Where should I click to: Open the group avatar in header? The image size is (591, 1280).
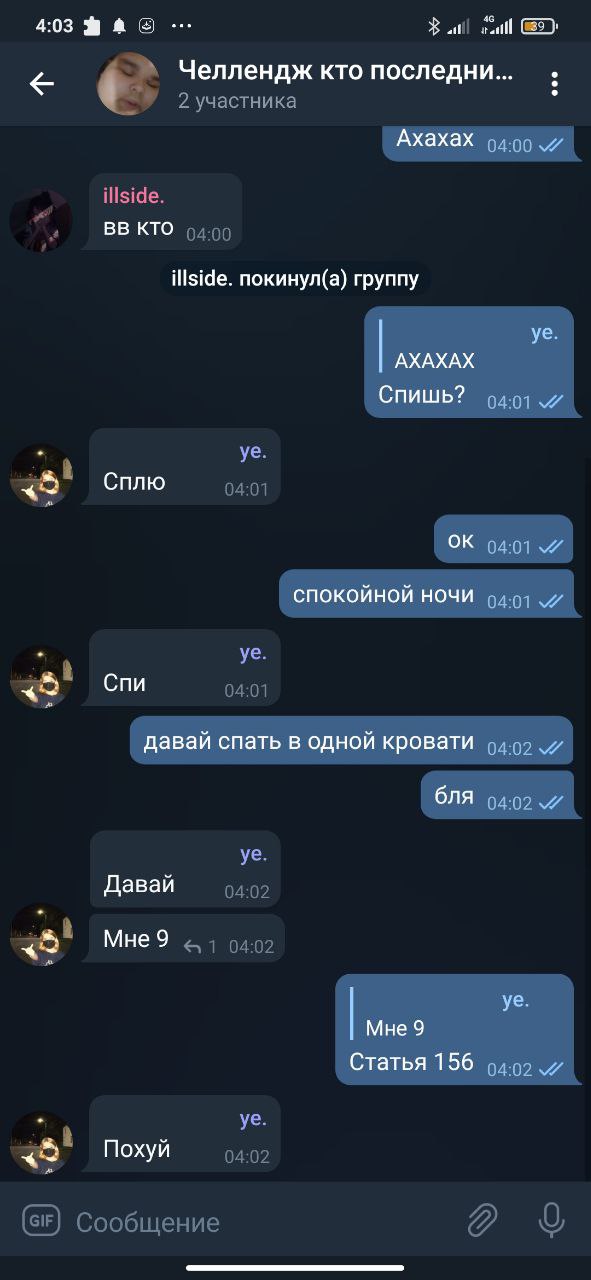click(128, 84)
